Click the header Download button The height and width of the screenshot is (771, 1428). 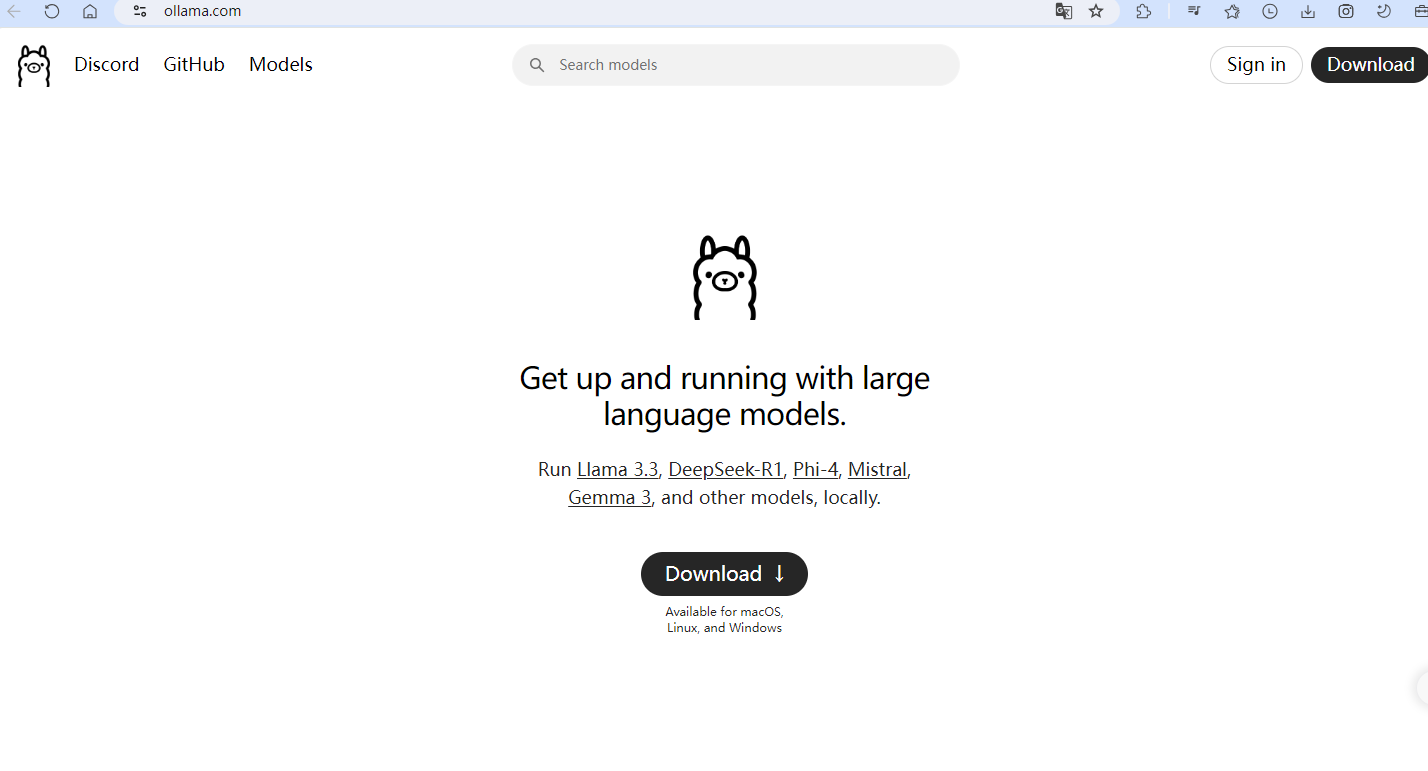pyautogui.click(x=1370, y=65)
